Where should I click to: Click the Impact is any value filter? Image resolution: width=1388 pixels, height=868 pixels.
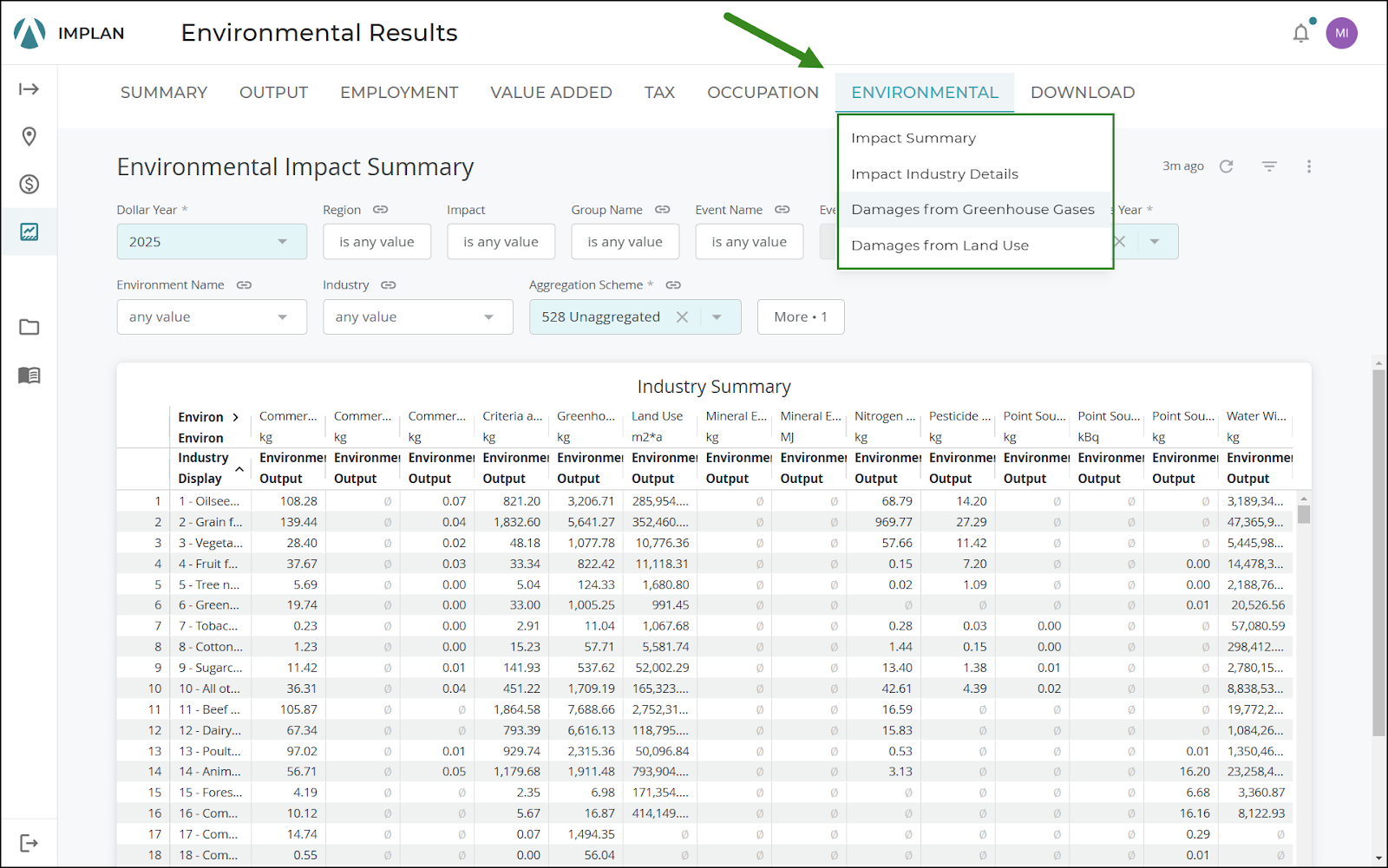pos(501,242)
